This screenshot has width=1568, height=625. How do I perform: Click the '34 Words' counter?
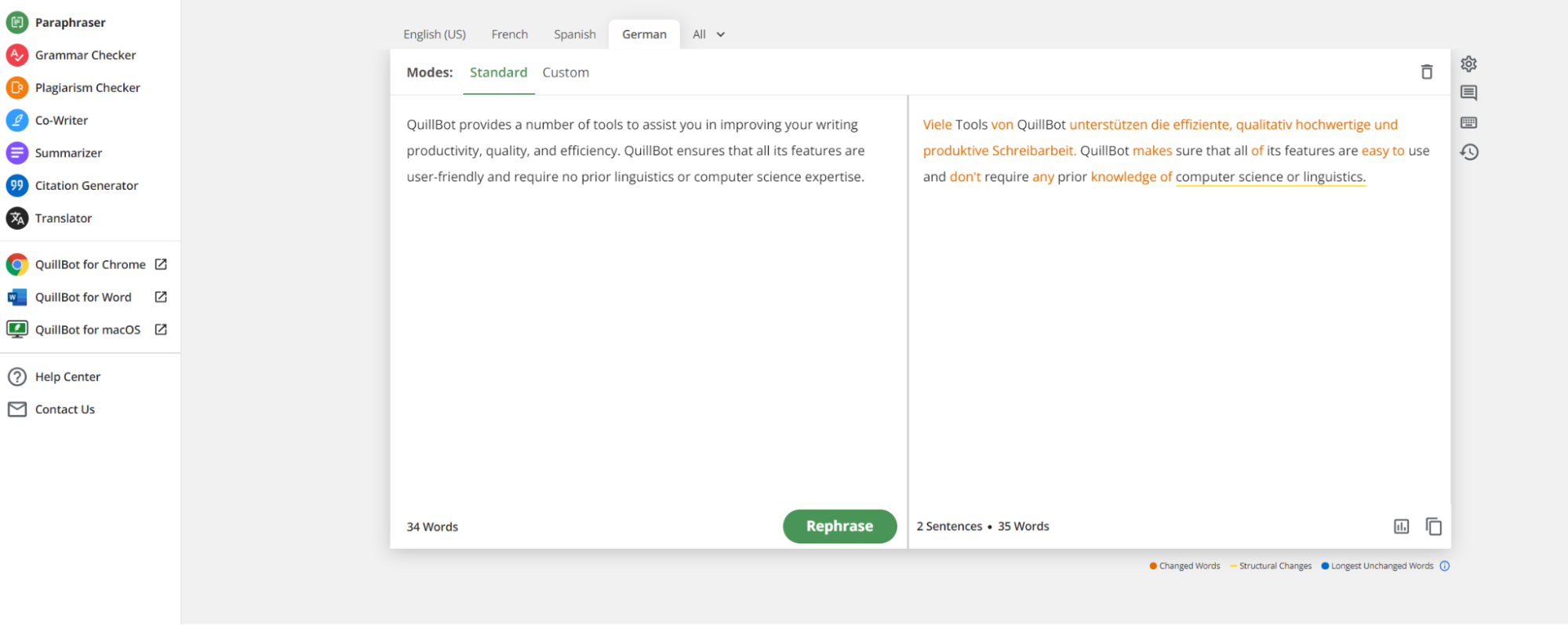click(432, 527)
